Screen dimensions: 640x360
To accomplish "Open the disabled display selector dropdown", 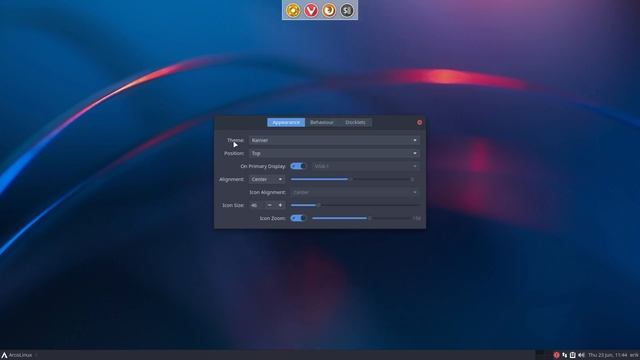I will click(366, 166).
